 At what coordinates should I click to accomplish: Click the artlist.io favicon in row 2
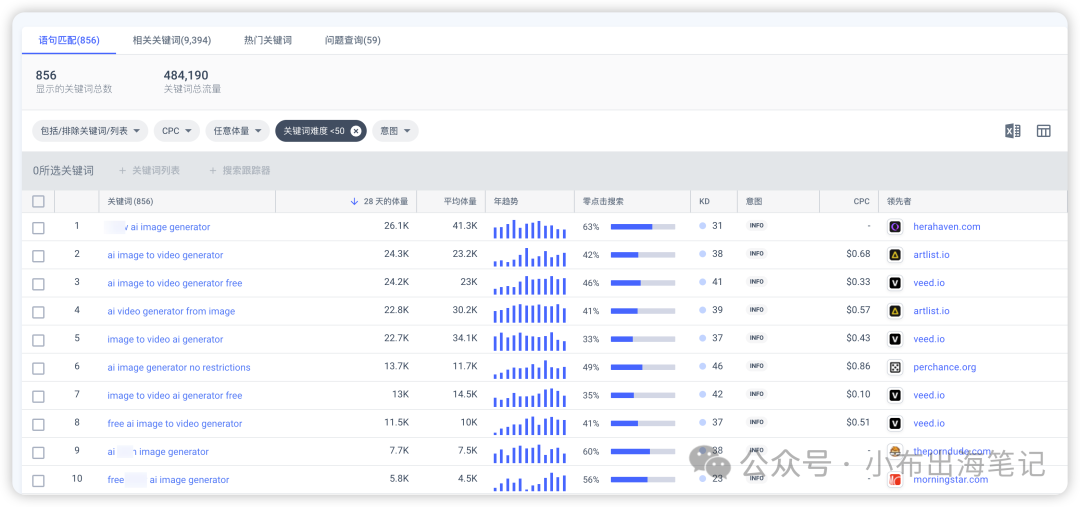click(895, 255)
